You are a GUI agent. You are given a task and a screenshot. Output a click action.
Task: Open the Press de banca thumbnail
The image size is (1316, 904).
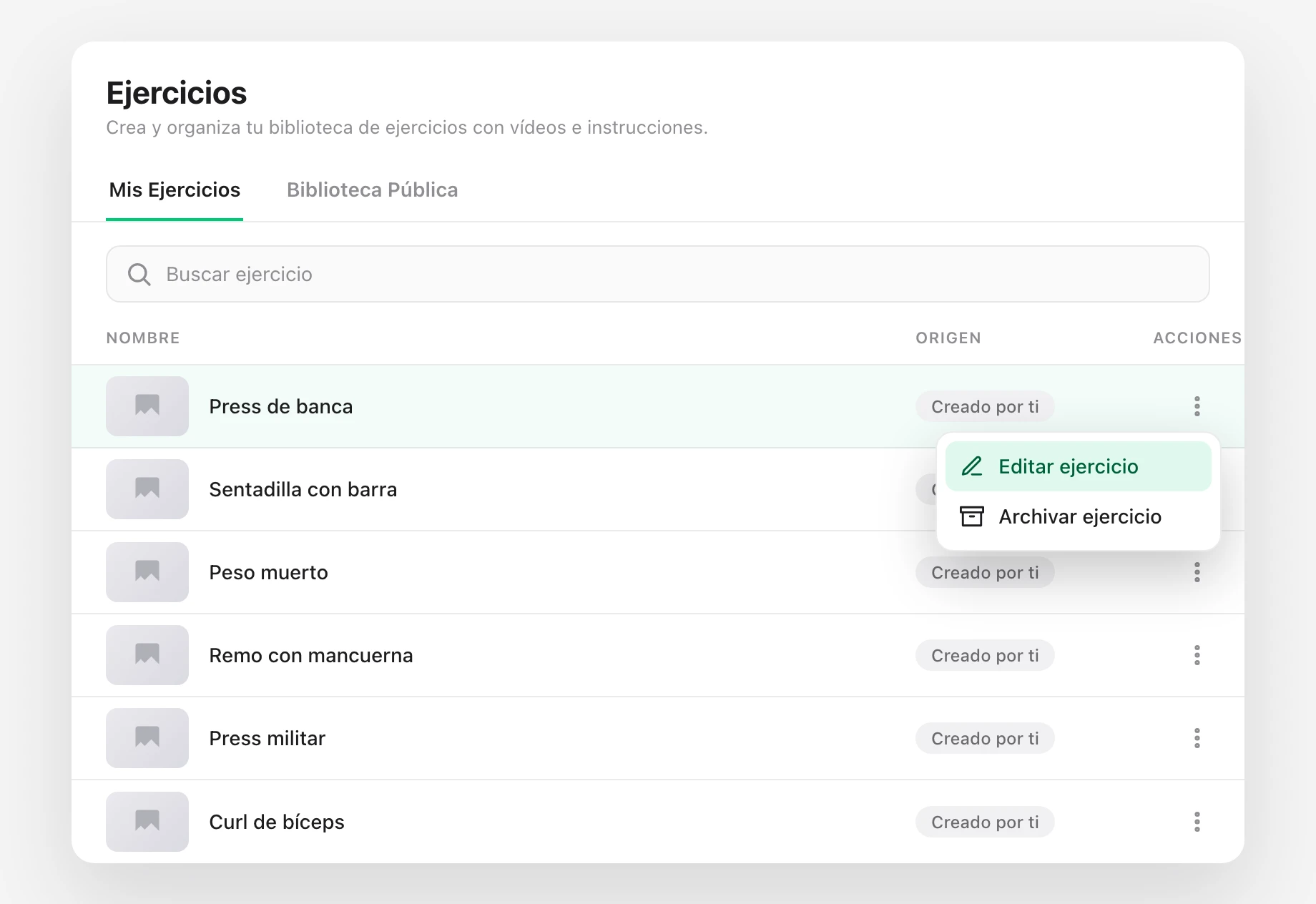point(147,406)
